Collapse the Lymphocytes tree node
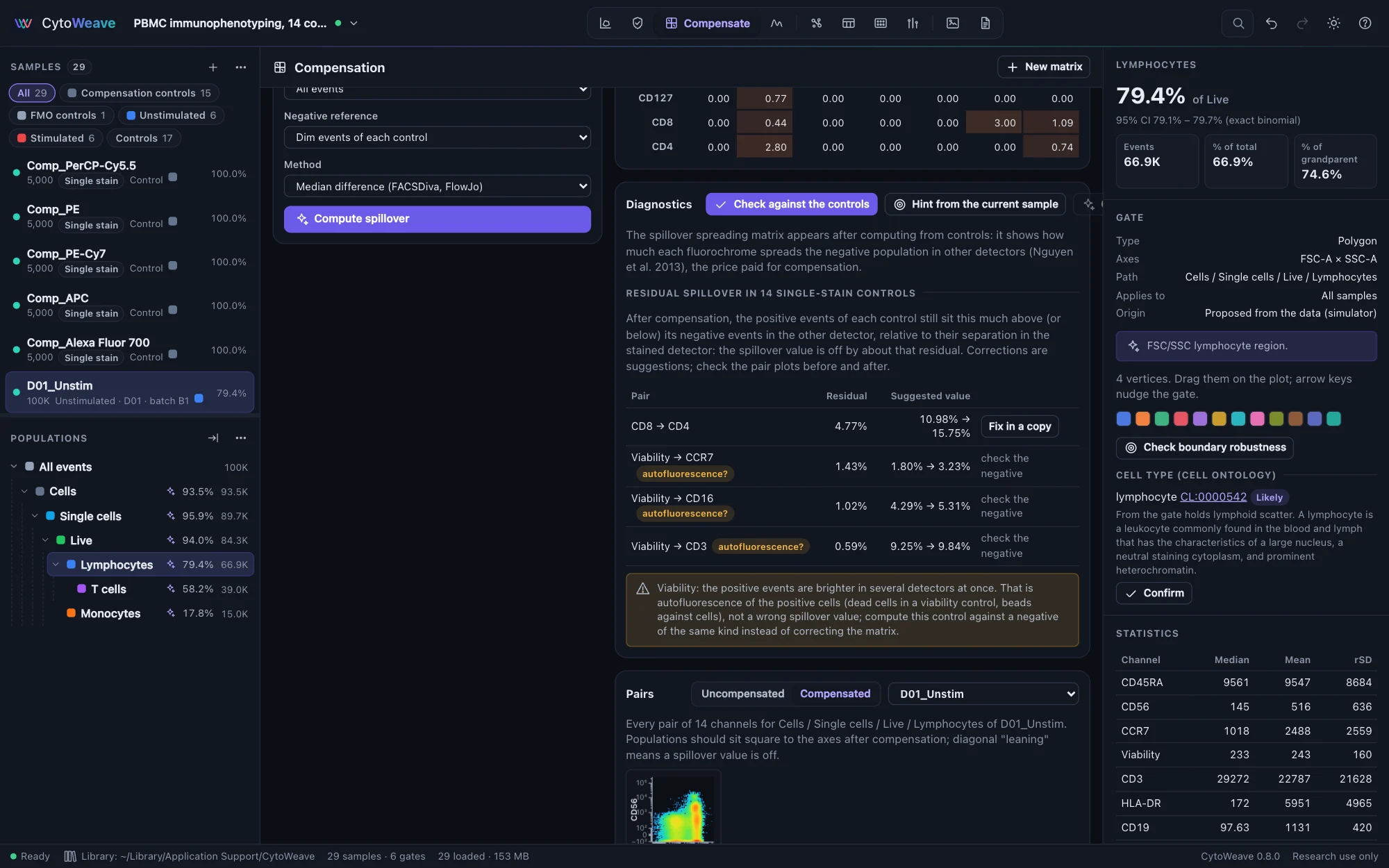 click(x=56, y=565)
